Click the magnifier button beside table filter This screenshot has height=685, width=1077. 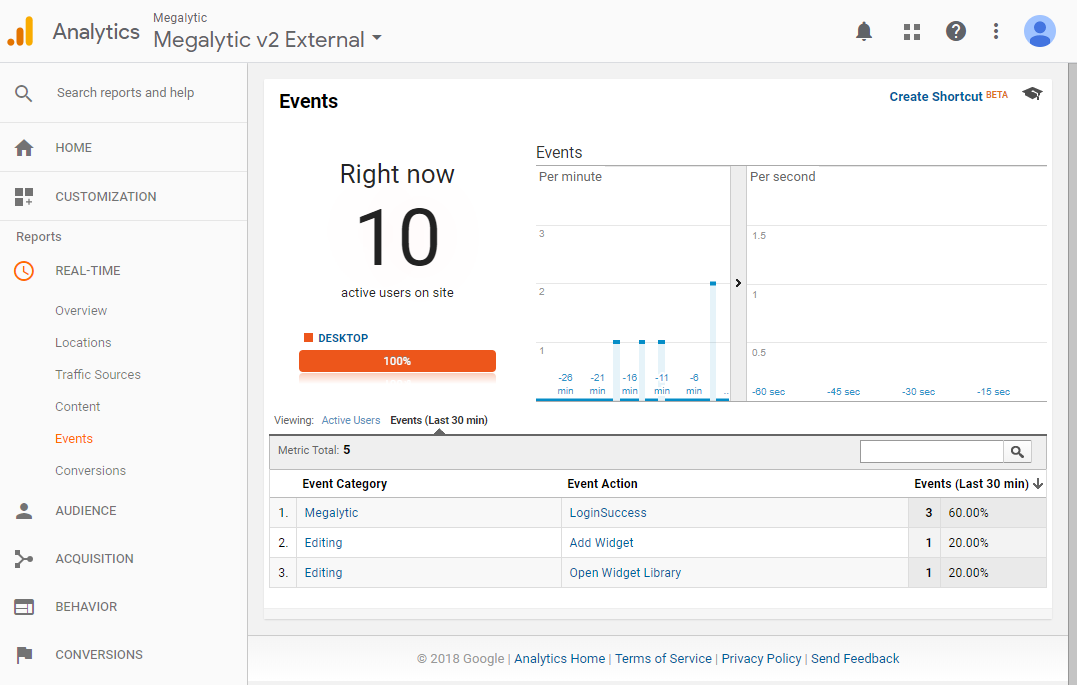click(x=1017, y=452)
